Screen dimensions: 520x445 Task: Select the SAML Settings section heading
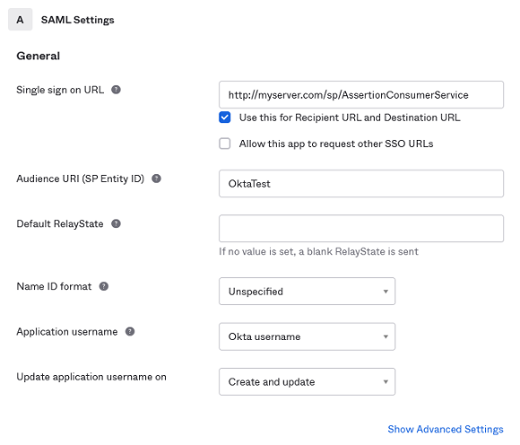78,20
